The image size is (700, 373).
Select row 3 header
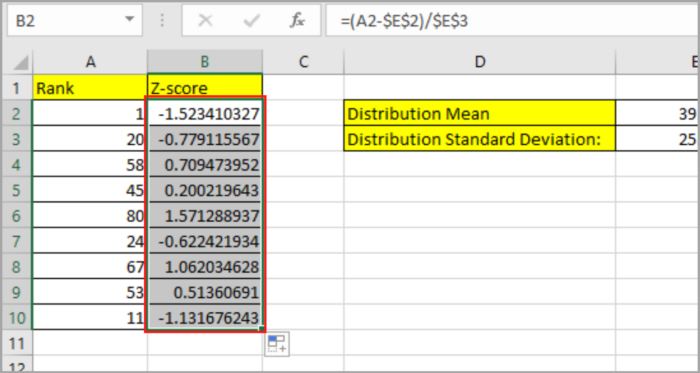(x=17, y=139)
